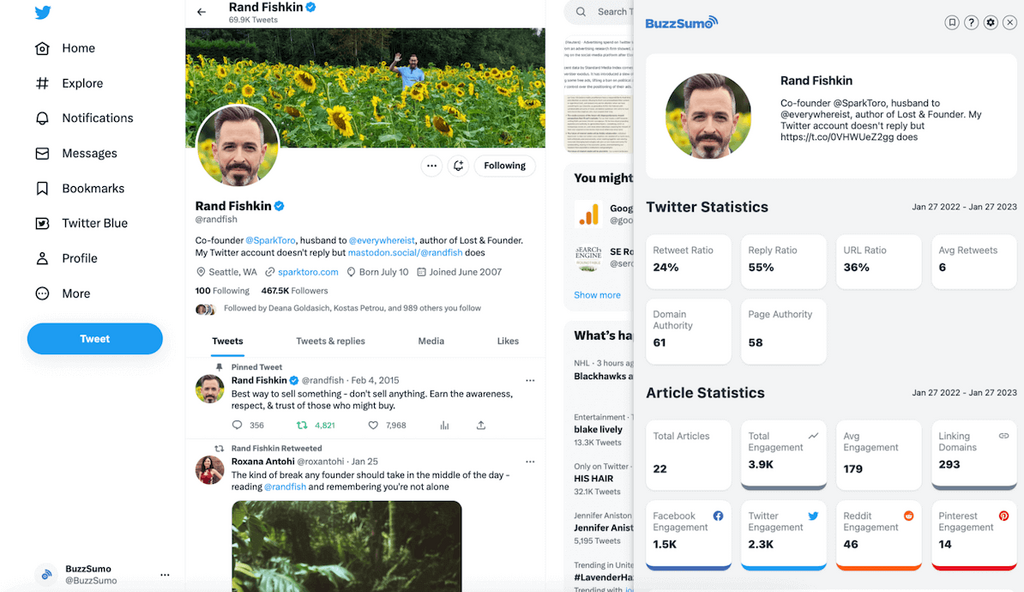Switch to the Media tab
Viewport: 1024px width, 592px height.
pos(431,341)
